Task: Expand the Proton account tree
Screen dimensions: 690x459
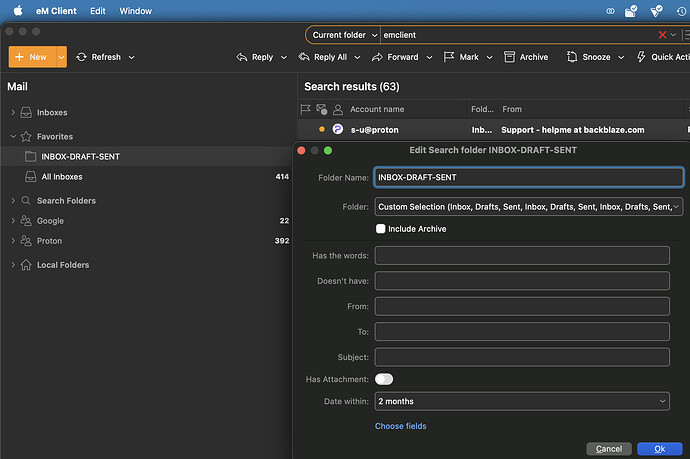Action: (13, 241)
